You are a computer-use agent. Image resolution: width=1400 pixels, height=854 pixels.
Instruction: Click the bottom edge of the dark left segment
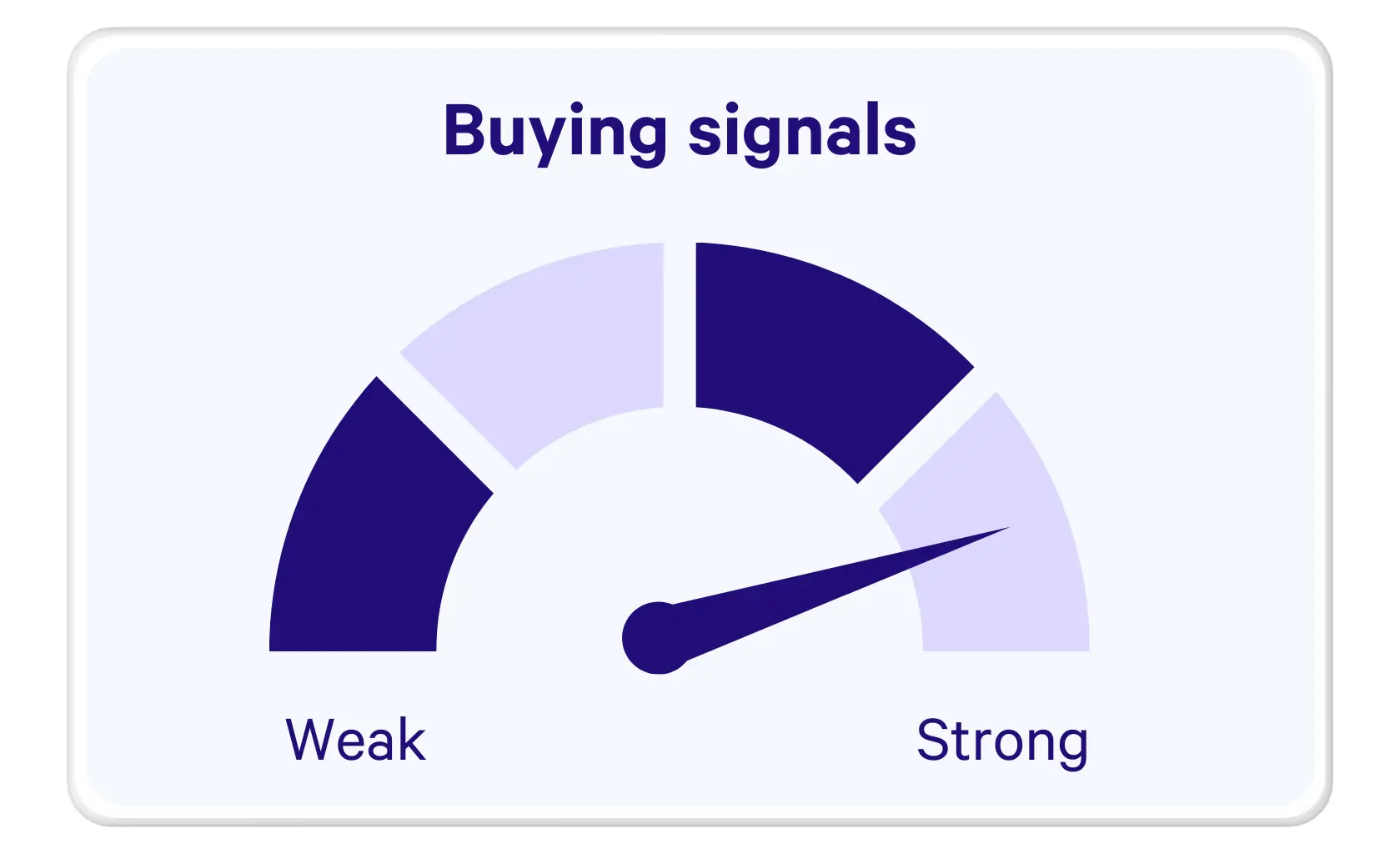tap(353, 650)
